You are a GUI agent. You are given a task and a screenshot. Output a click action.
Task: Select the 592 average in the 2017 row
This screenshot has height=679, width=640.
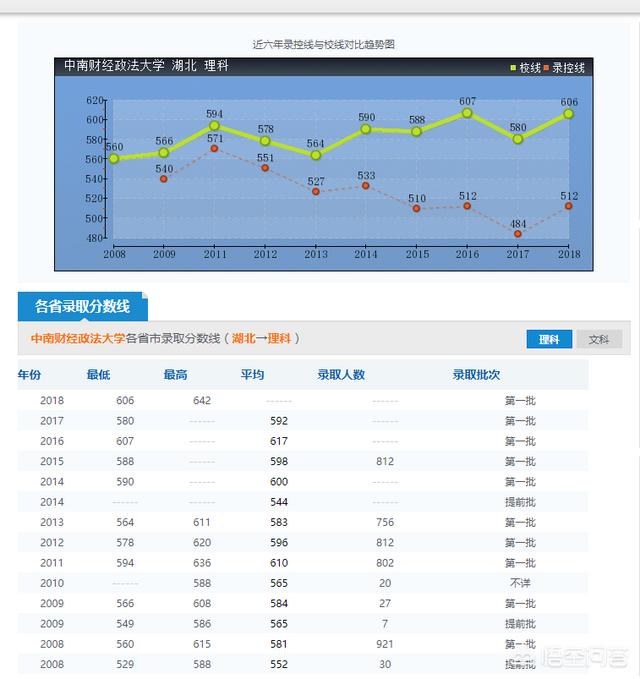coord(279,421)
